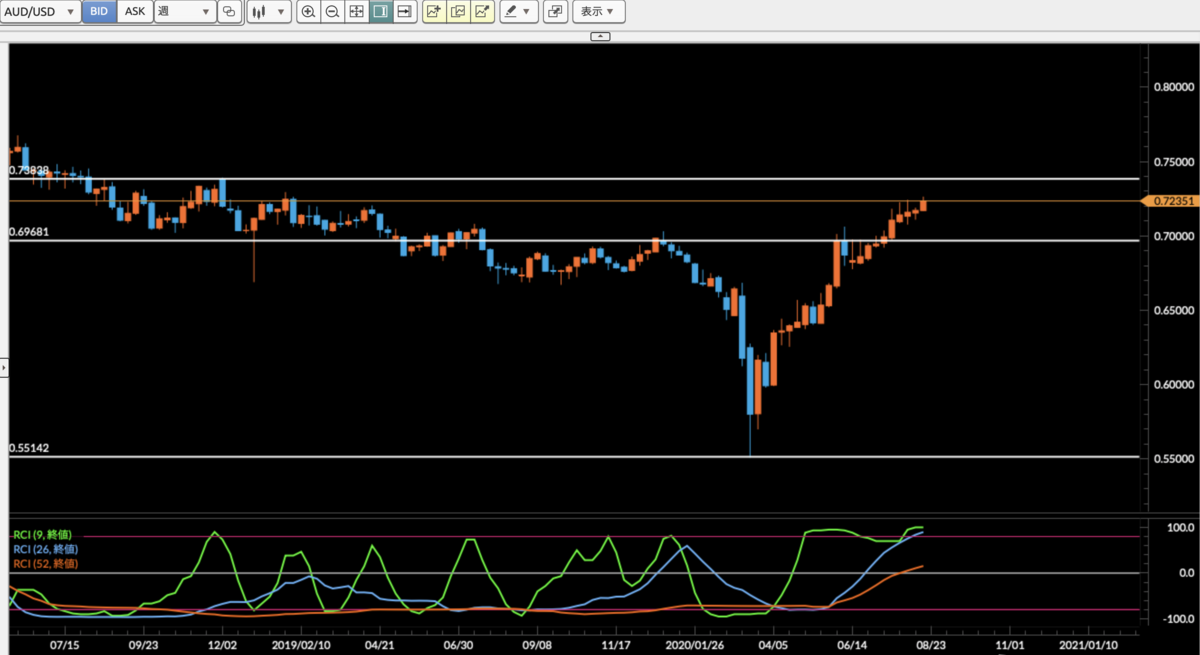Click the yellow chart icon with plus sign
1200x655 pixels.
433,12
